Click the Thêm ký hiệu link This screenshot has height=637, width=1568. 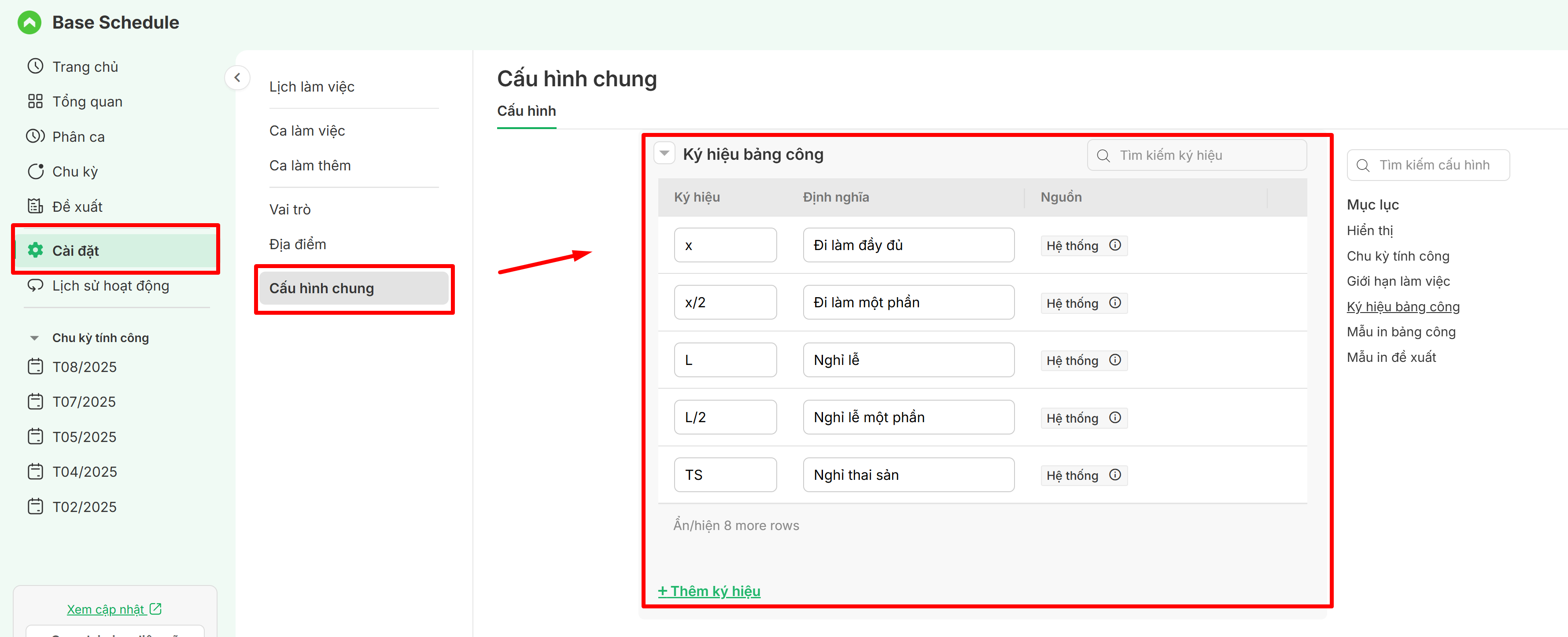(709, 591)
